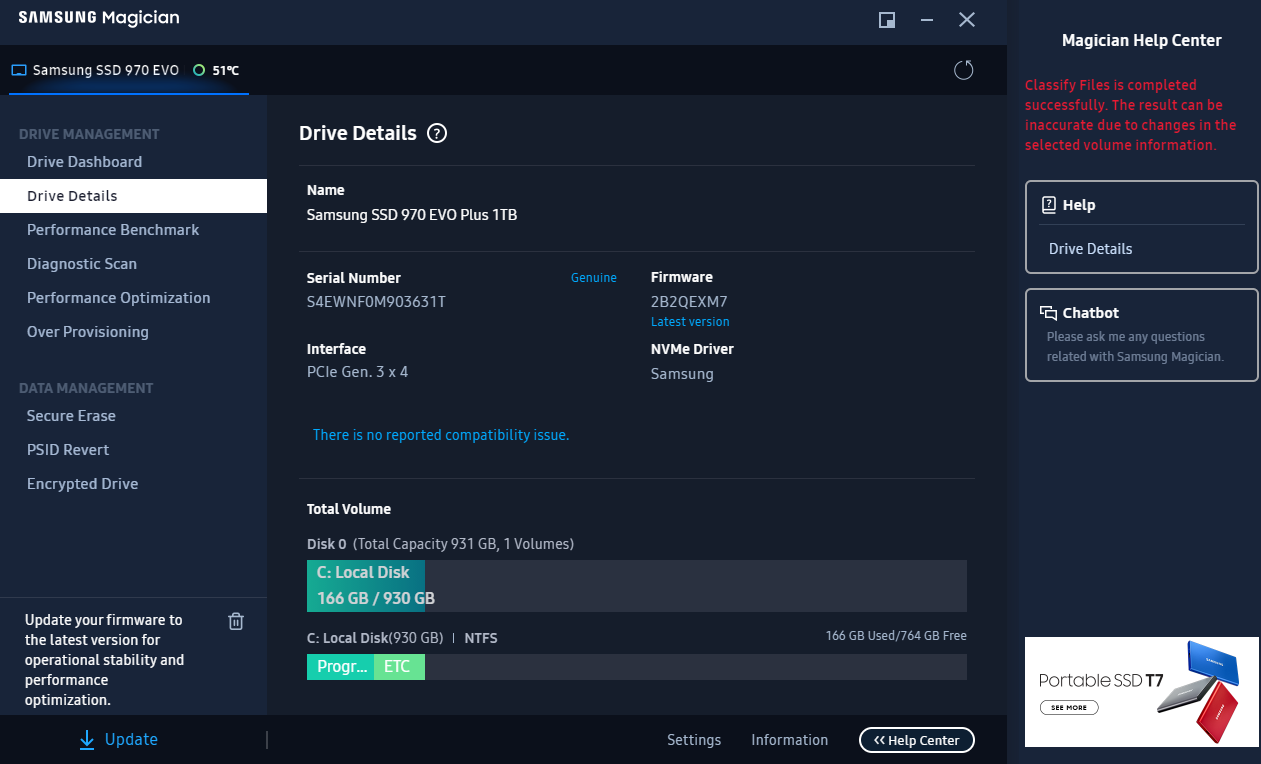Click the green temperature status circle

tap(199, 70)
